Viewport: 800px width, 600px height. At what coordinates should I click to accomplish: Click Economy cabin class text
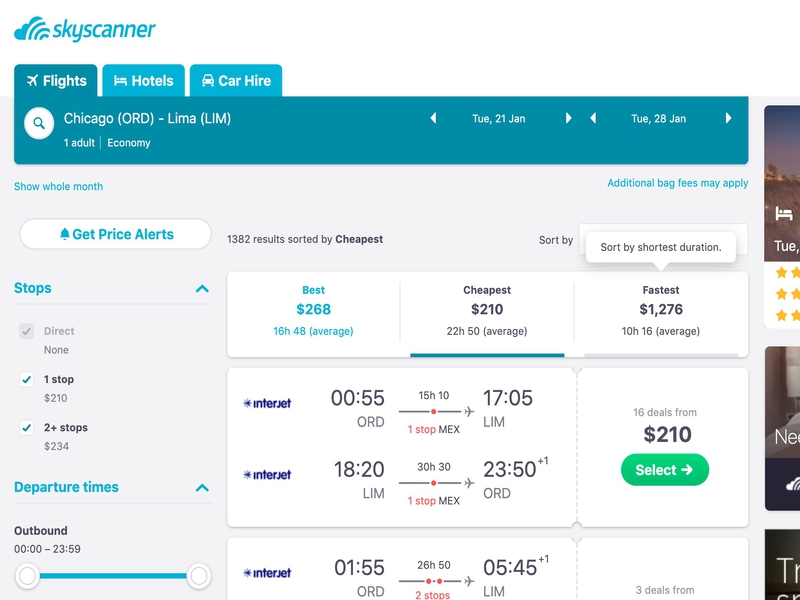tap(129, 143)
